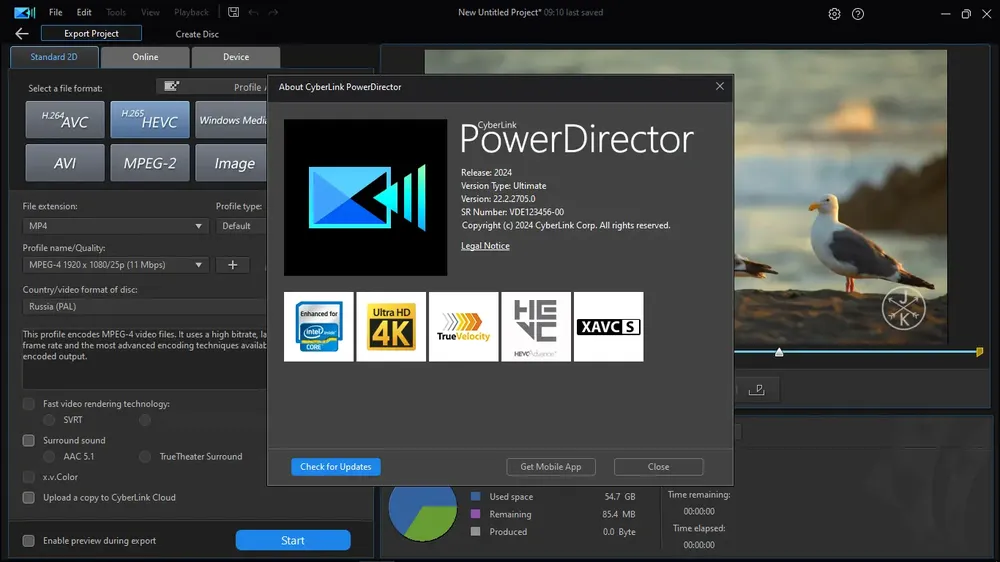
Task: Expand the MP4 file extension dropdown
Action: click(115, 226)
